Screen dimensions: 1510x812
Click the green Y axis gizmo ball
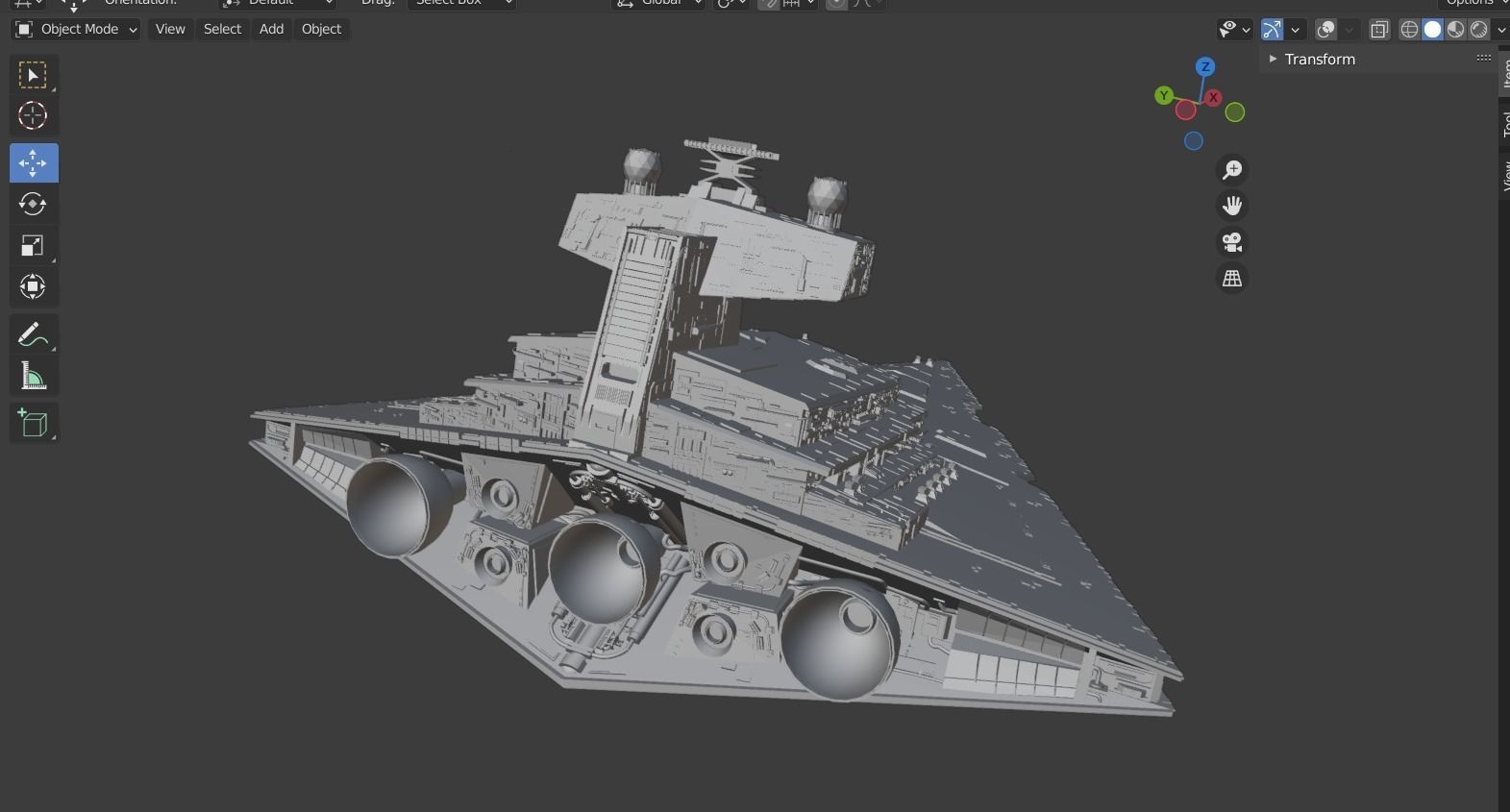[1164, 95]
